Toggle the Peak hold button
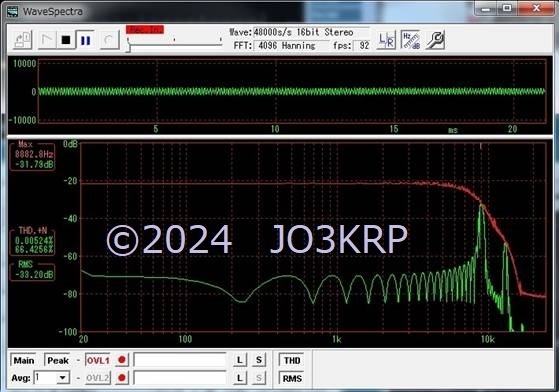This screenshot has height=392, width=559. coord(58,360)
